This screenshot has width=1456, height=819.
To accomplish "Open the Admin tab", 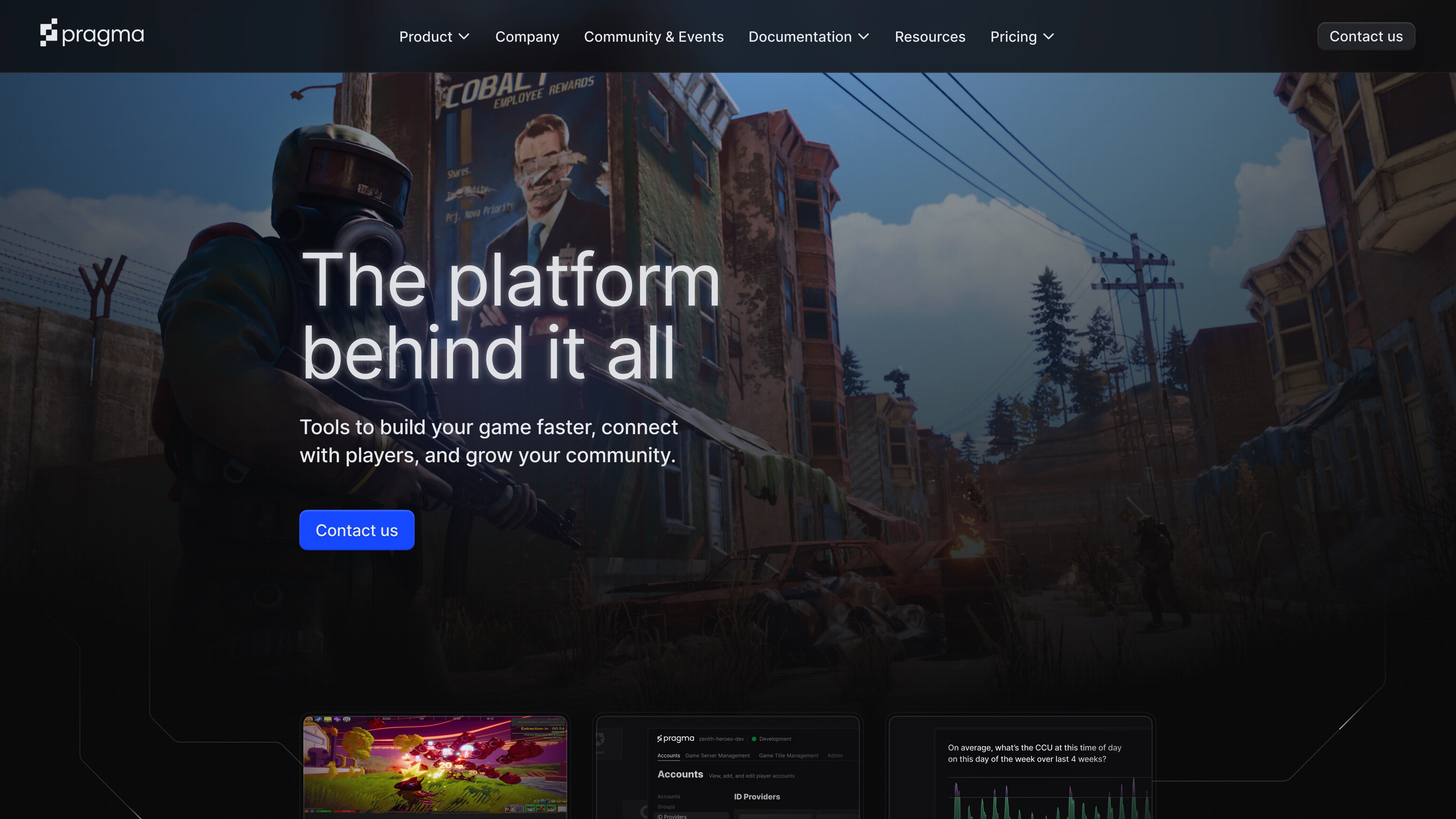I will [x=835, y=756].
